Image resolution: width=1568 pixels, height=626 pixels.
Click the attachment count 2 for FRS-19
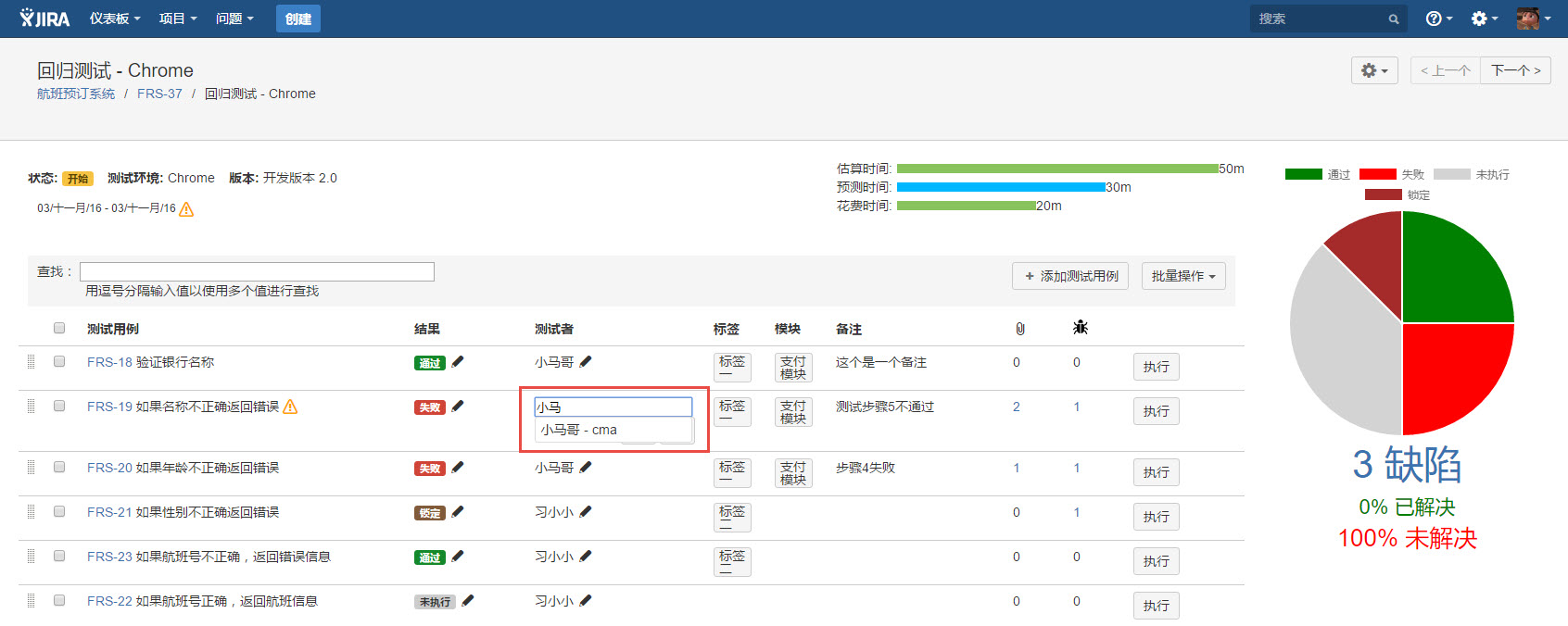[1017, 407]
